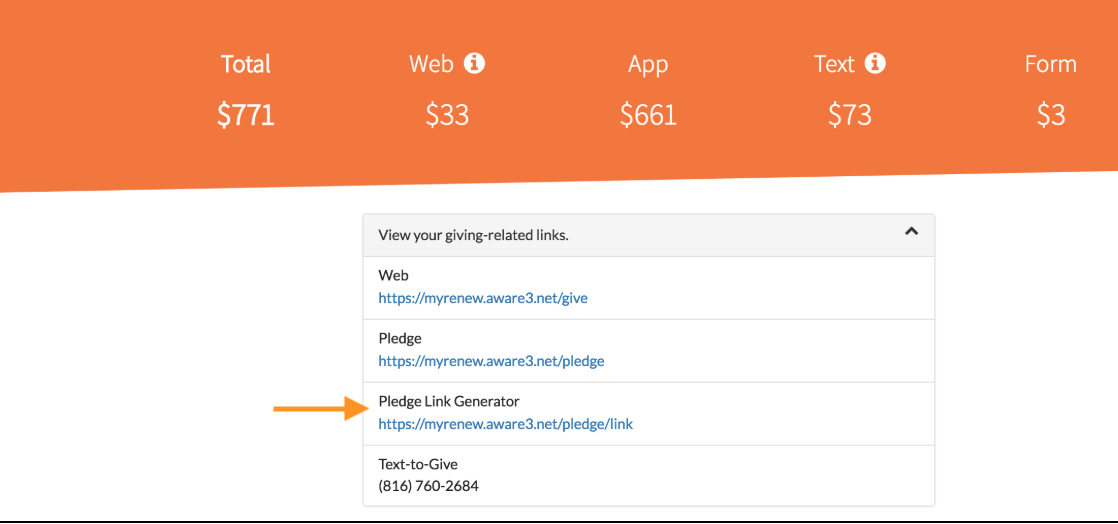Open the myrenew.aware3.net/pledge link
This screenshot has width=1118, height=524.
[x=491, y=361]
